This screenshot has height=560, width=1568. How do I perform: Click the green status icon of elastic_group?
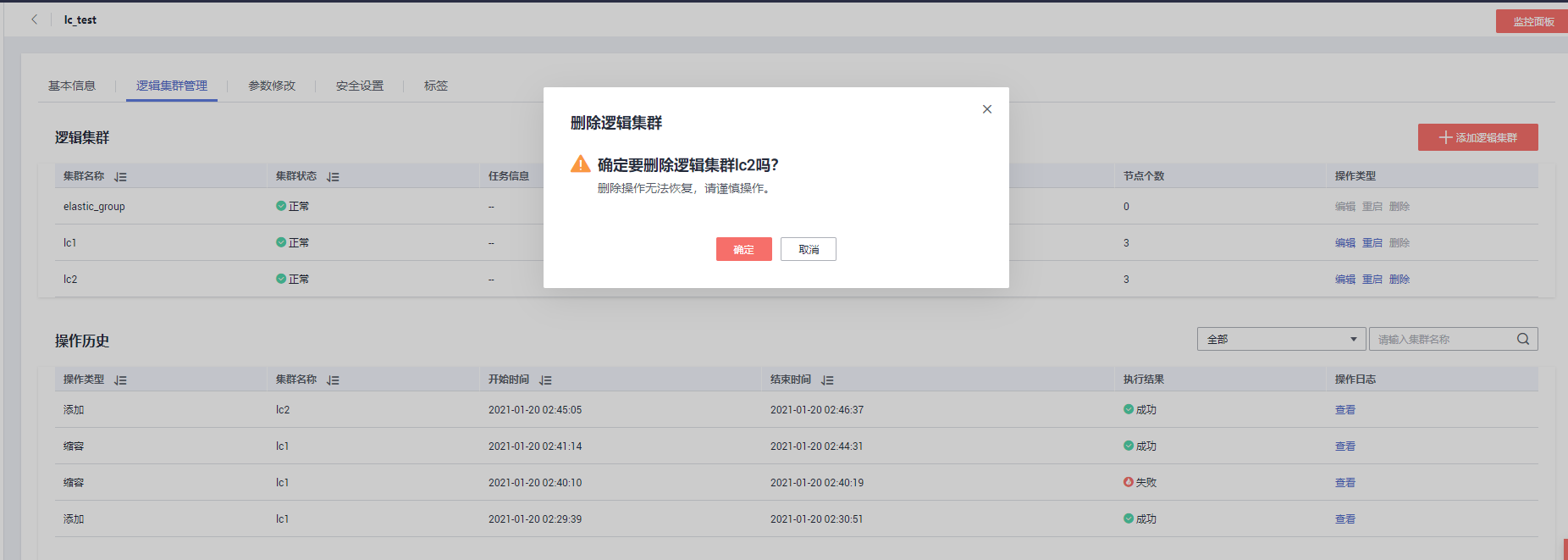[281, 206]
